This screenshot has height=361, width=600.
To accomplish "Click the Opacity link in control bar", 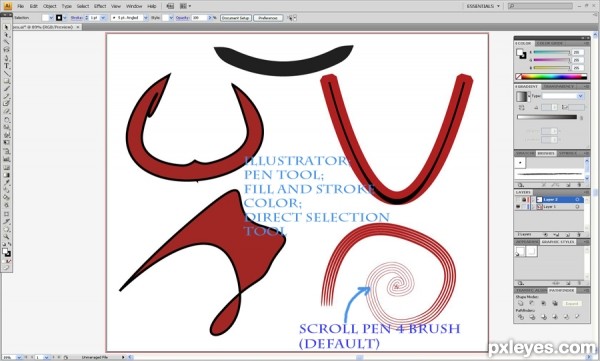I will point(182,18).
